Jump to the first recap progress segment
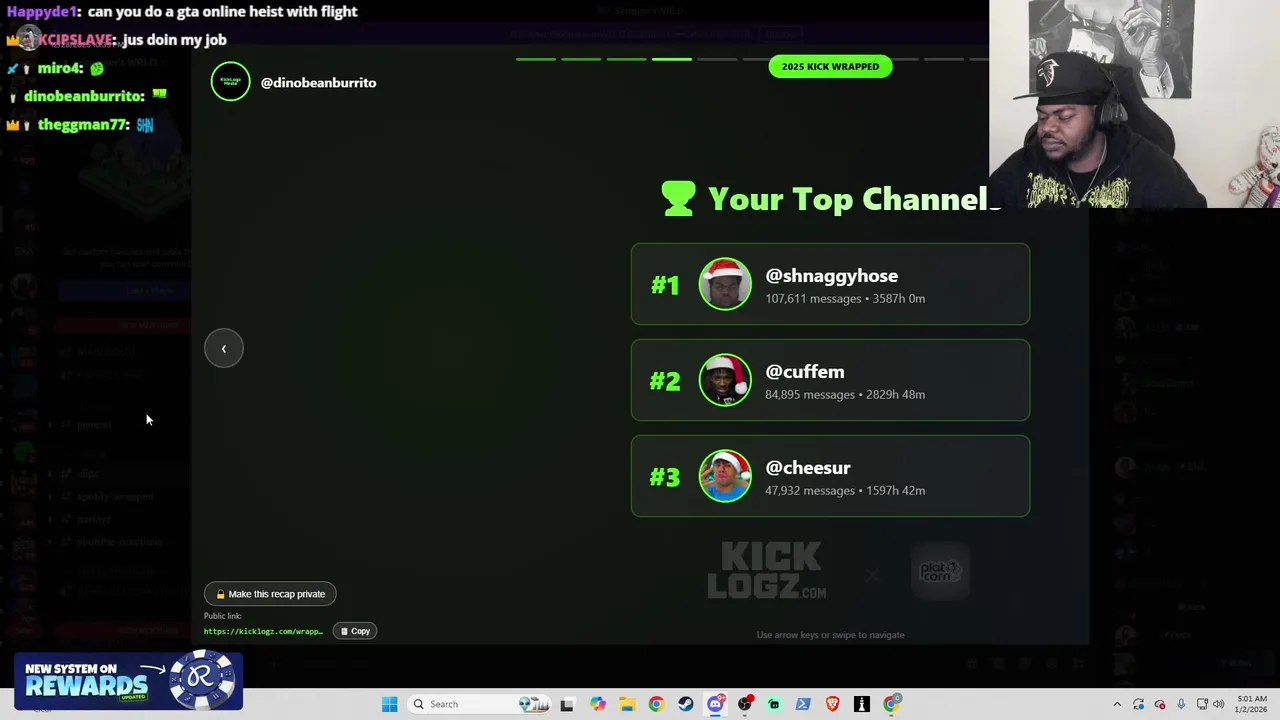Viewport: 1280px width, 720px height. [x=535, y=59]
